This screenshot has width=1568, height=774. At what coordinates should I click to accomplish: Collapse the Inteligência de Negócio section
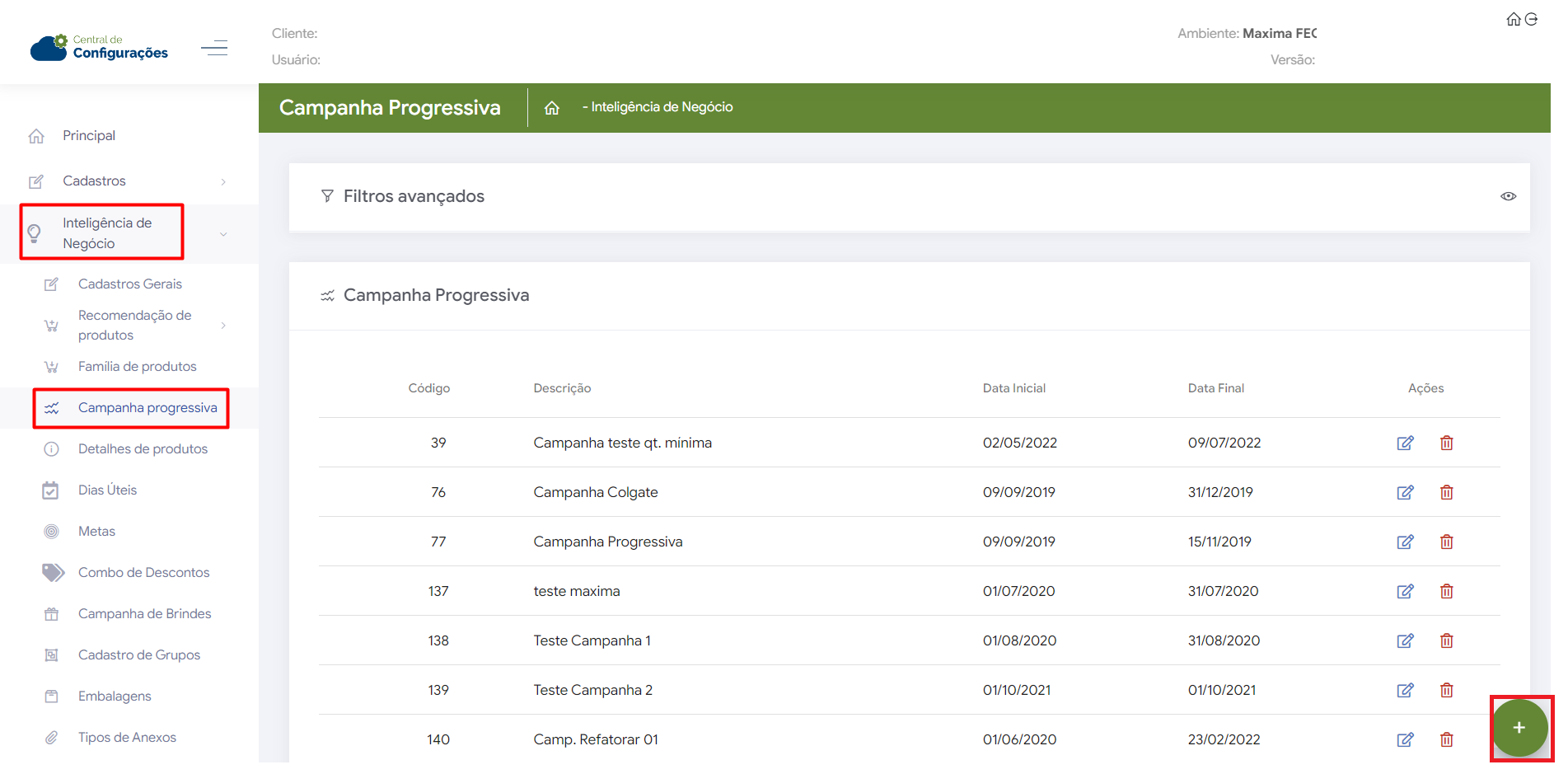[223, 234]
